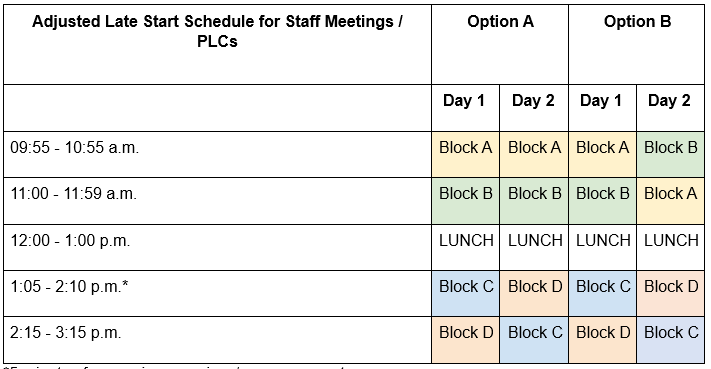Select Option A Day 1 LUNCH cell
This screenshot has height=369, width=711.
tap(465, 248)
